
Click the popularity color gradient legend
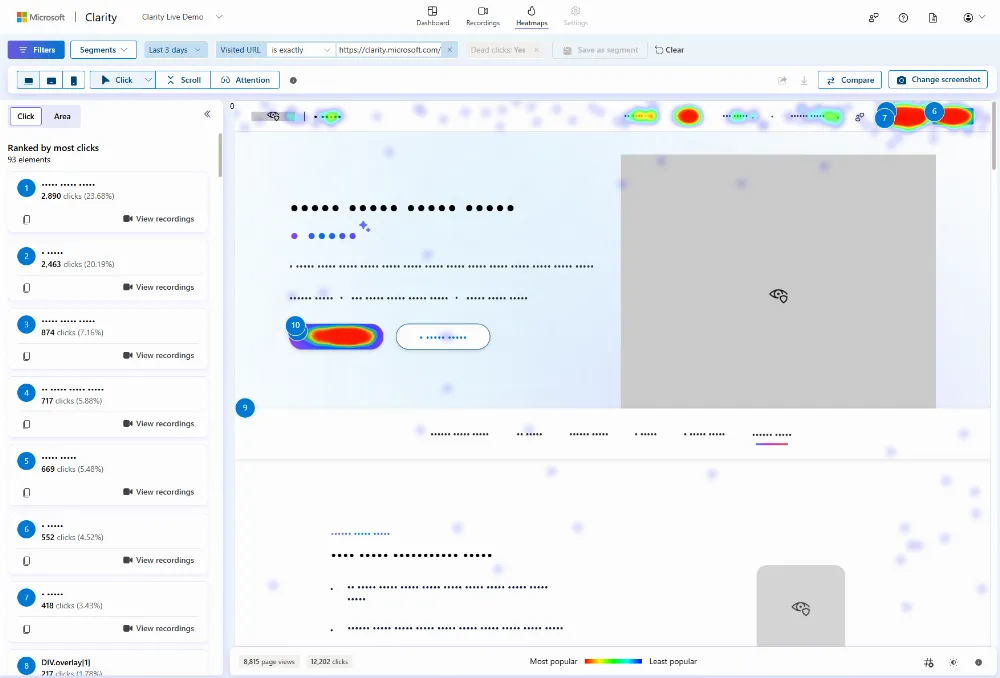613,661
